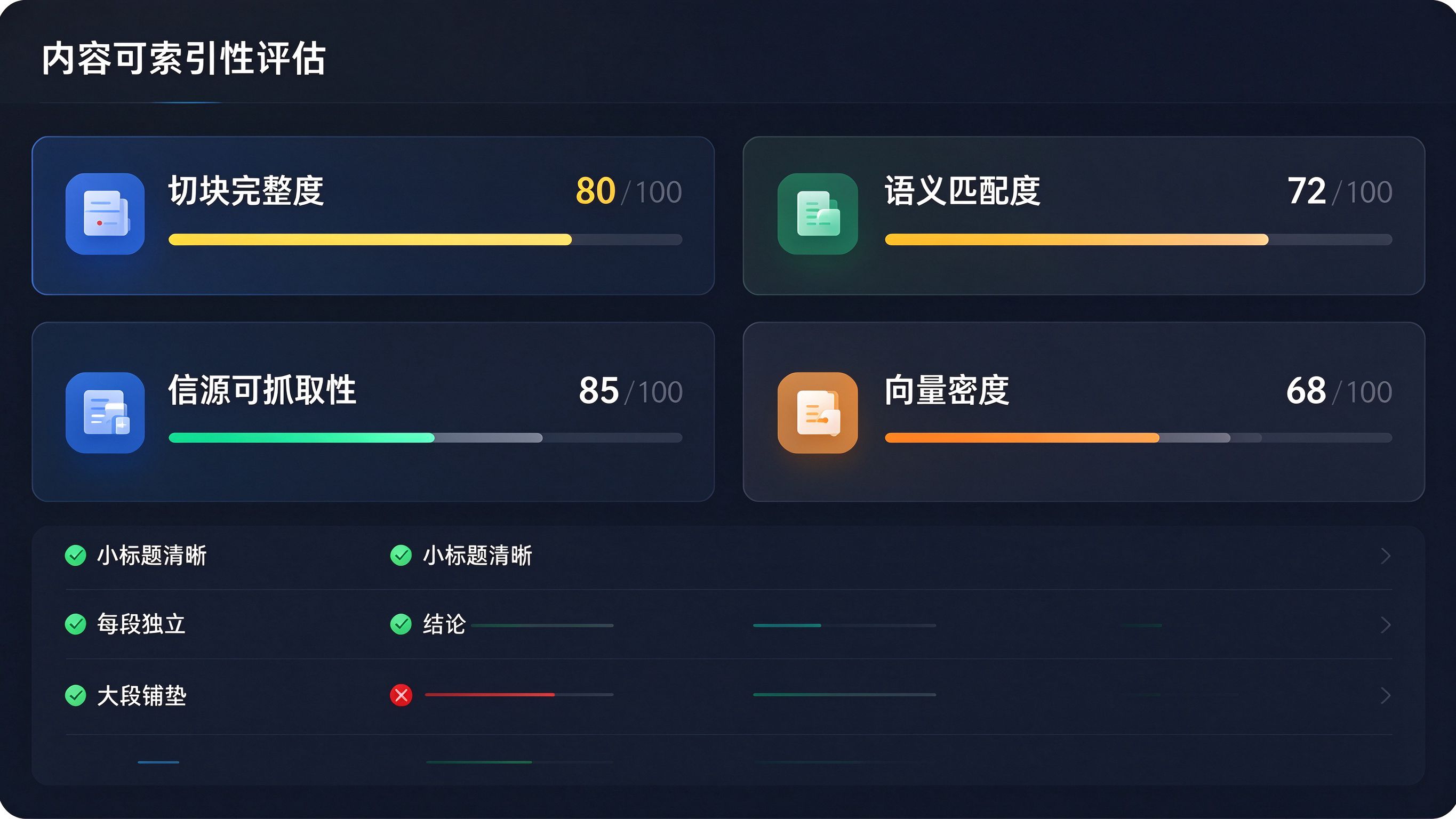Click the 内容可索引性评估 page heading

[x=183, y=58]
